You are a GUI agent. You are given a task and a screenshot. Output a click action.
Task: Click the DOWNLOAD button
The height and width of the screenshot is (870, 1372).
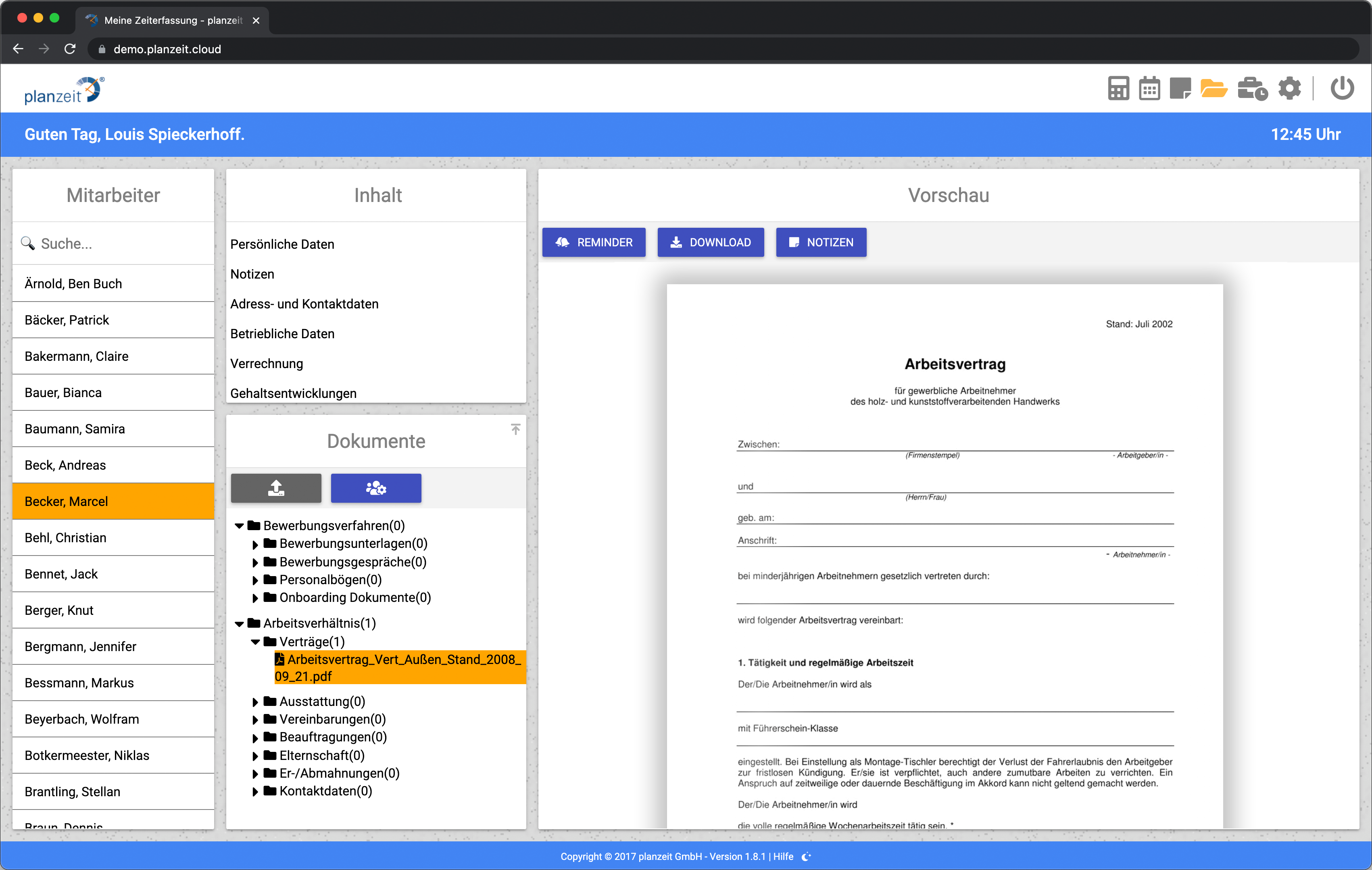710,243
